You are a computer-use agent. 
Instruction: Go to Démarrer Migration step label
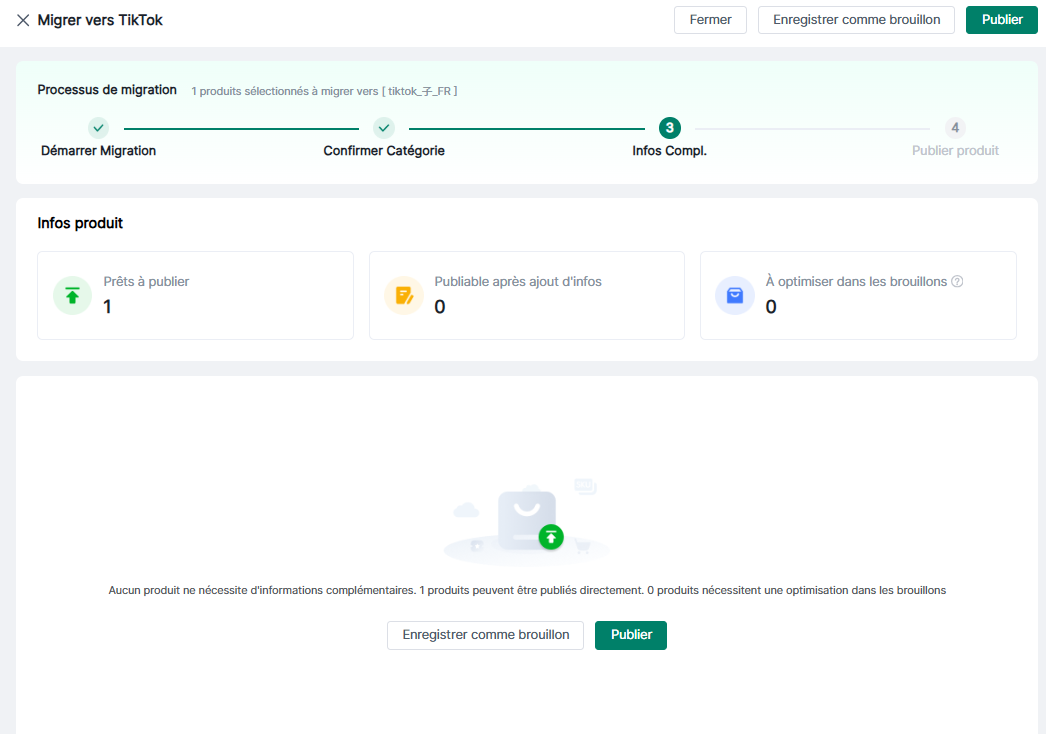click(98, 151)
